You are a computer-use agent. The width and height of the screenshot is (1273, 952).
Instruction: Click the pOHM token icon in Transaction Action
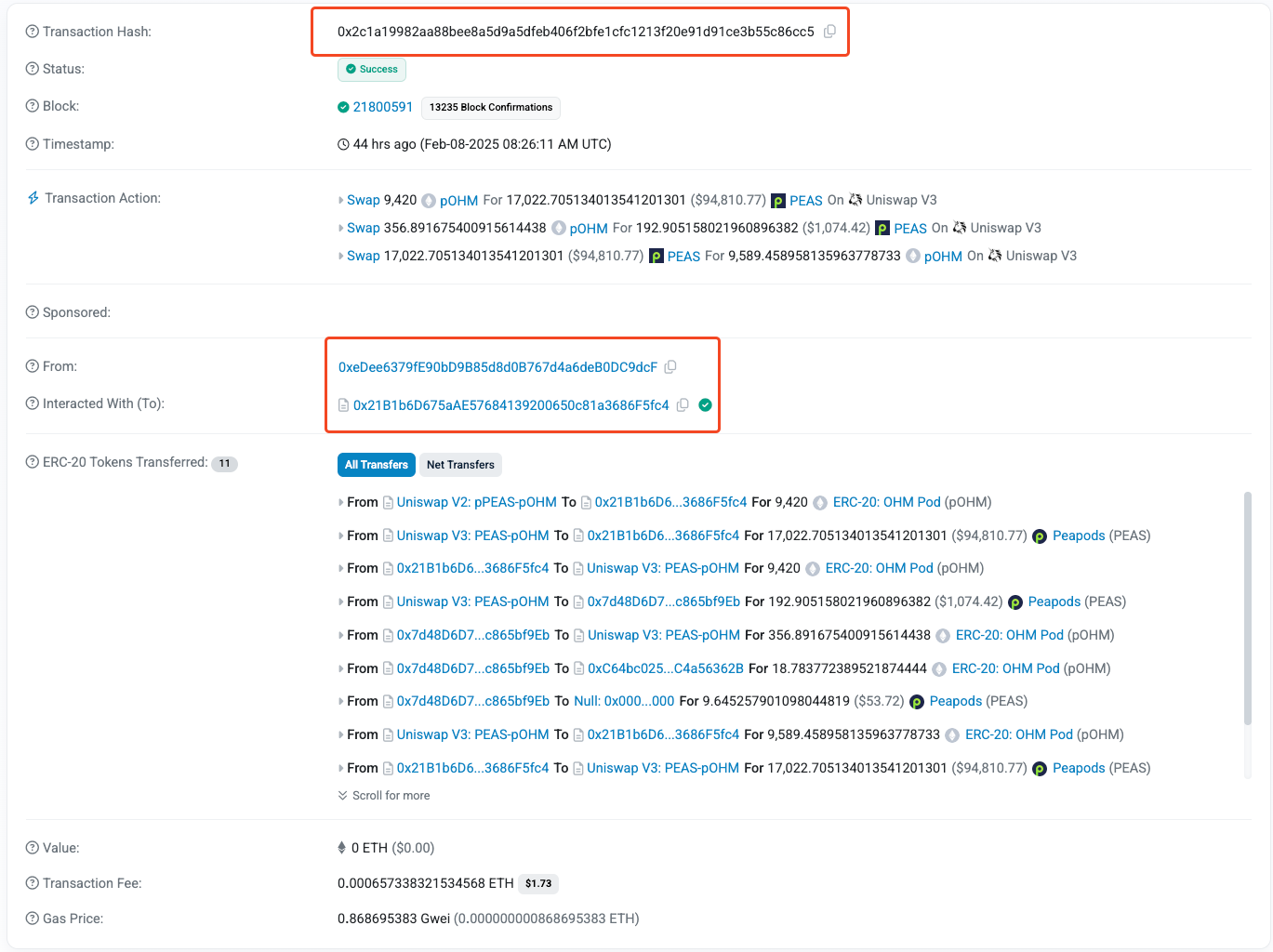tap(429, 201)
